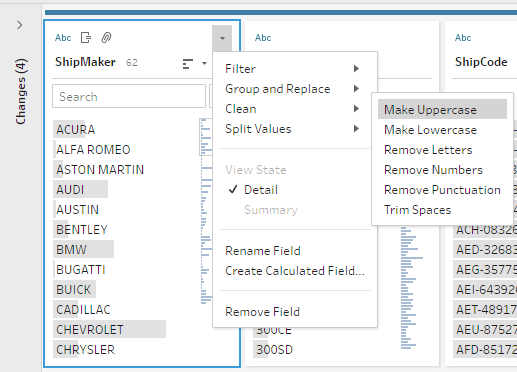Open the Clean submenu
517x372 pixels.
pyautogui.click(x=295, y=109)
